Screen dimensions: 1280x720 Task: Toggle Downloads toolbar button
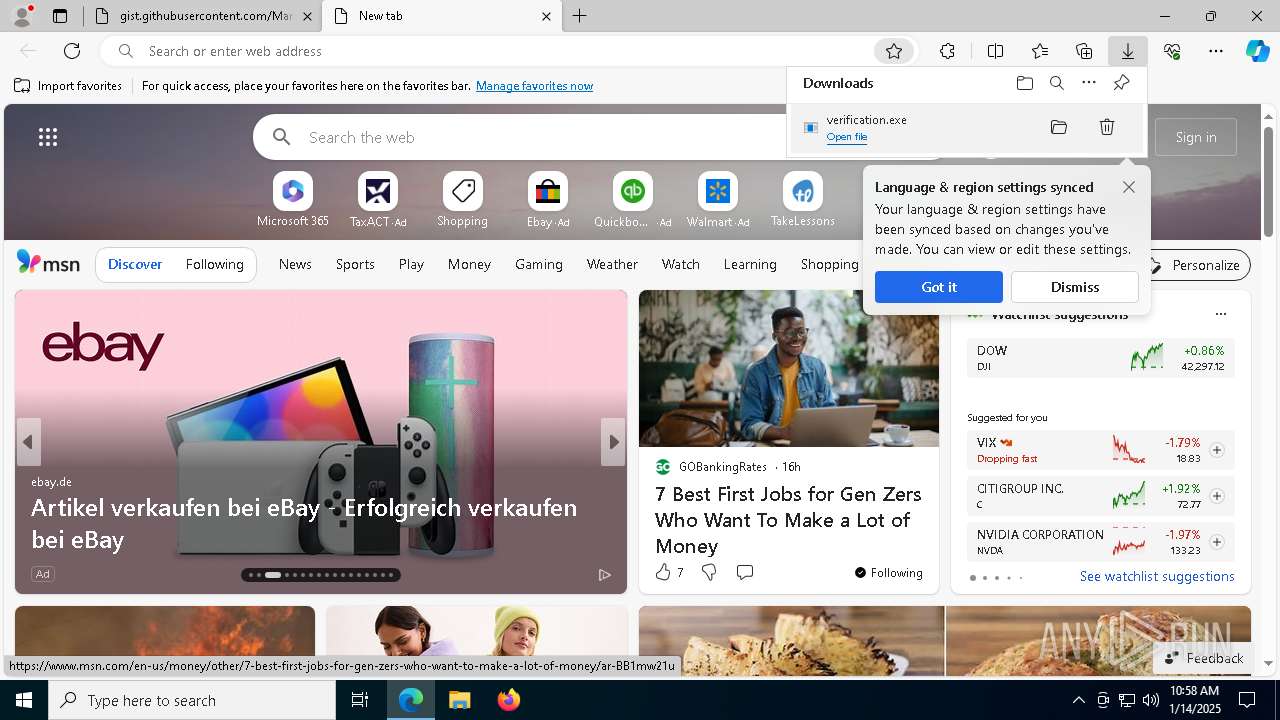pyautogui.click(x=1127, y=51)
